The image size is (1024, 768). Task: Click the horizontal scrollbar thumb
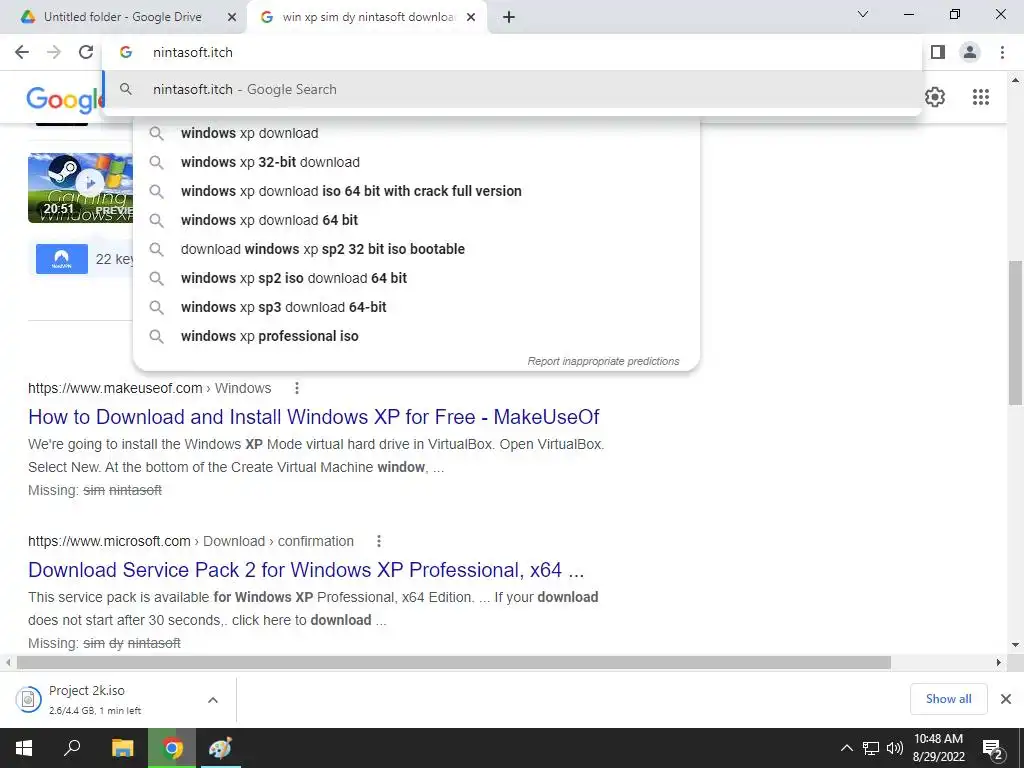click(454, 662)
